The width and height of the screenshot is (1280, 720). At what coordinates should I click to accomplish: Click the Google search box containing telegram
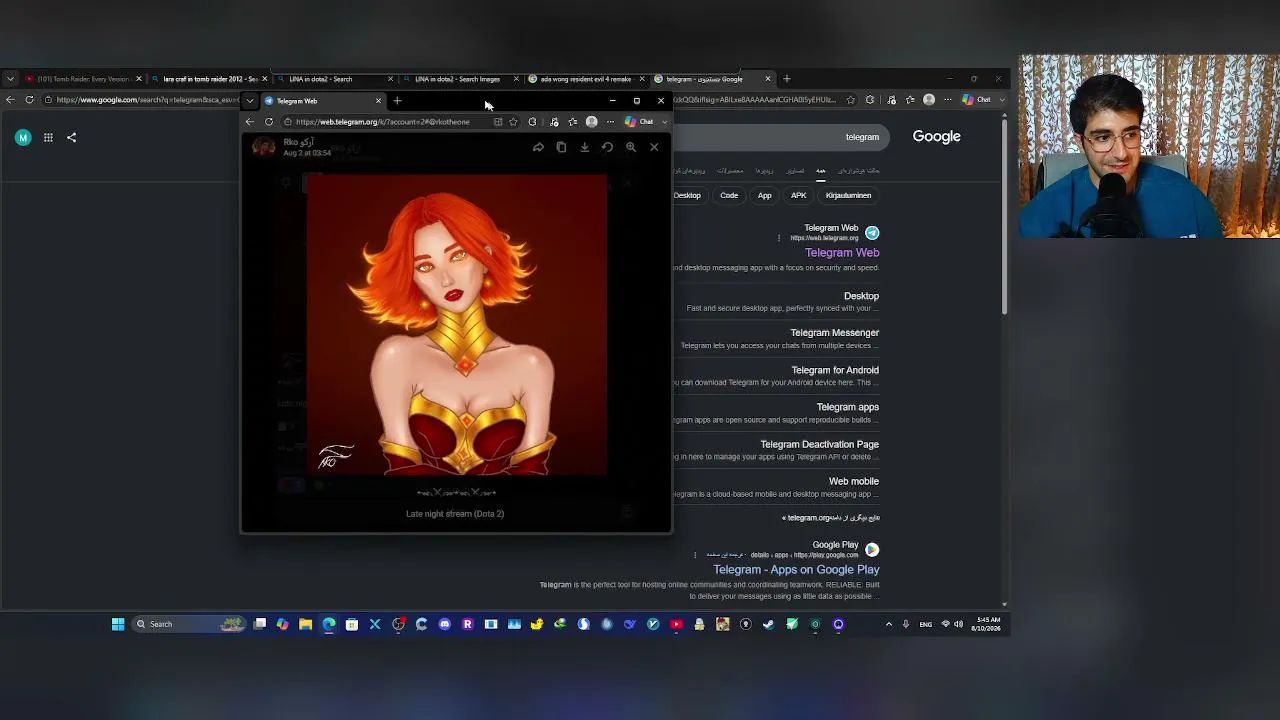point(780,137)
